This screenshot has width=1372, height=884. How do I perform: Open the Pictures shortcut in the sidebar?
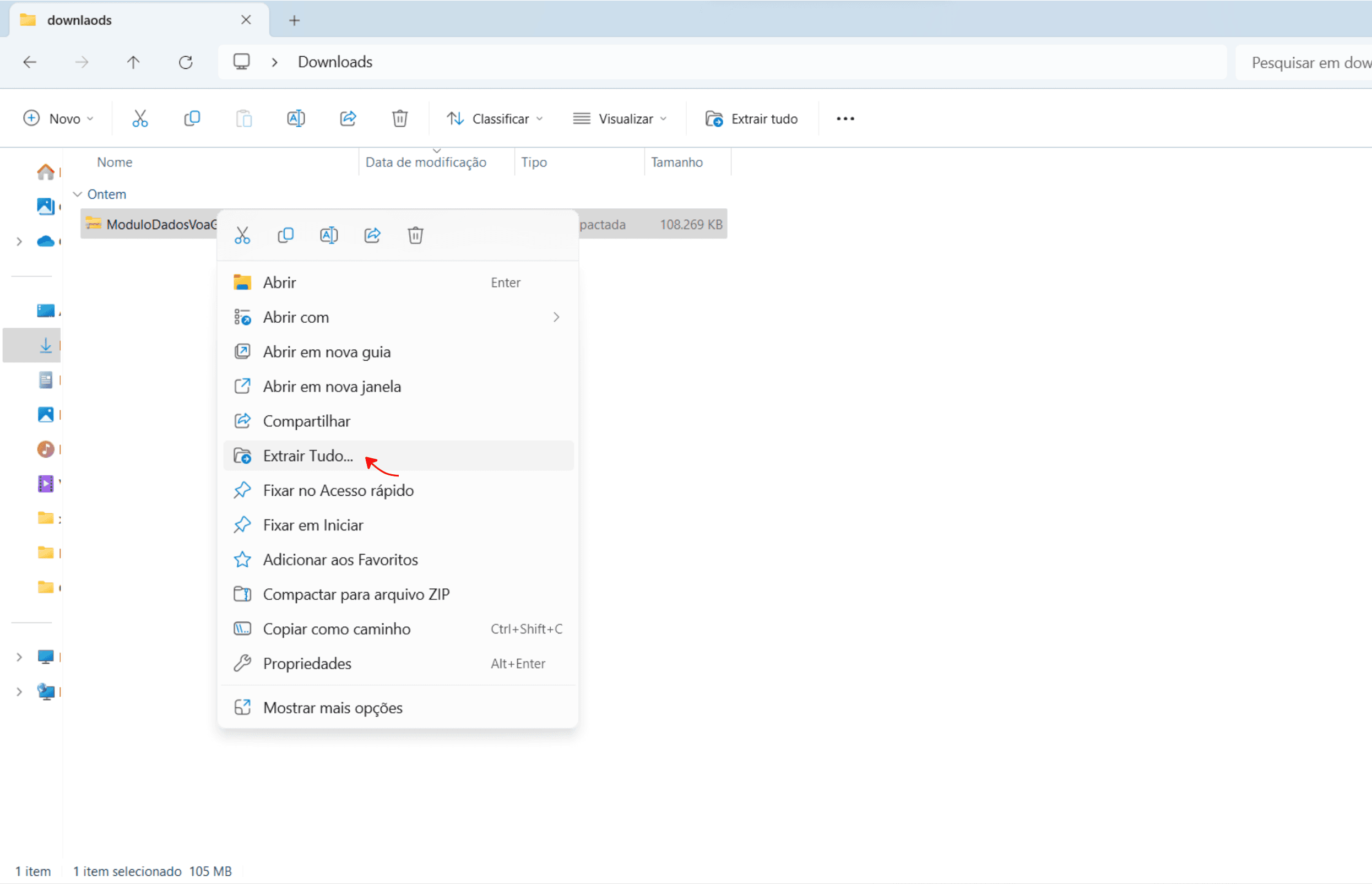click(x=46, y=414)
